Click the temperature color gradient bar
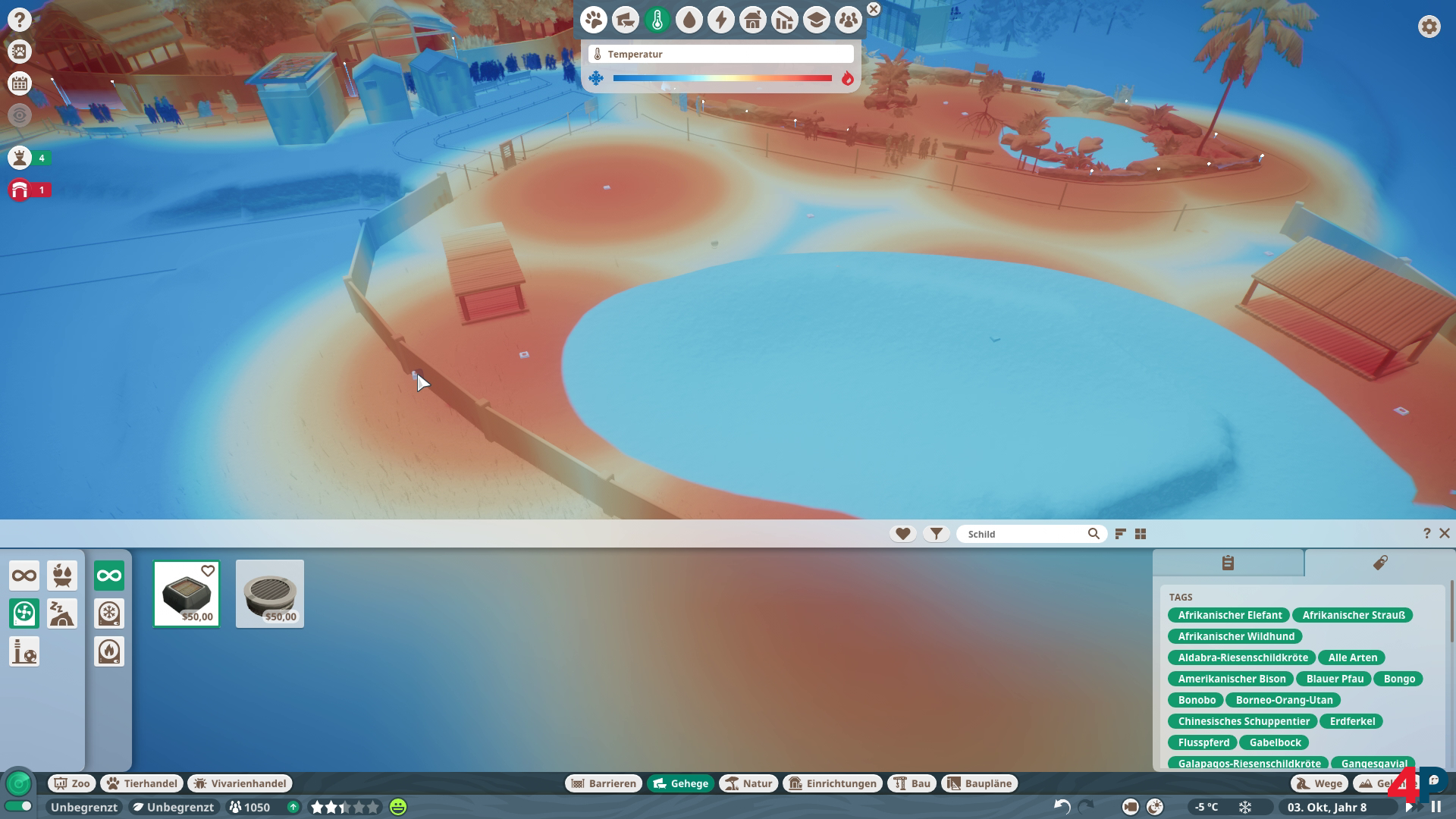This screenshot has width=1456, height=819. click(x=722, y=78)
